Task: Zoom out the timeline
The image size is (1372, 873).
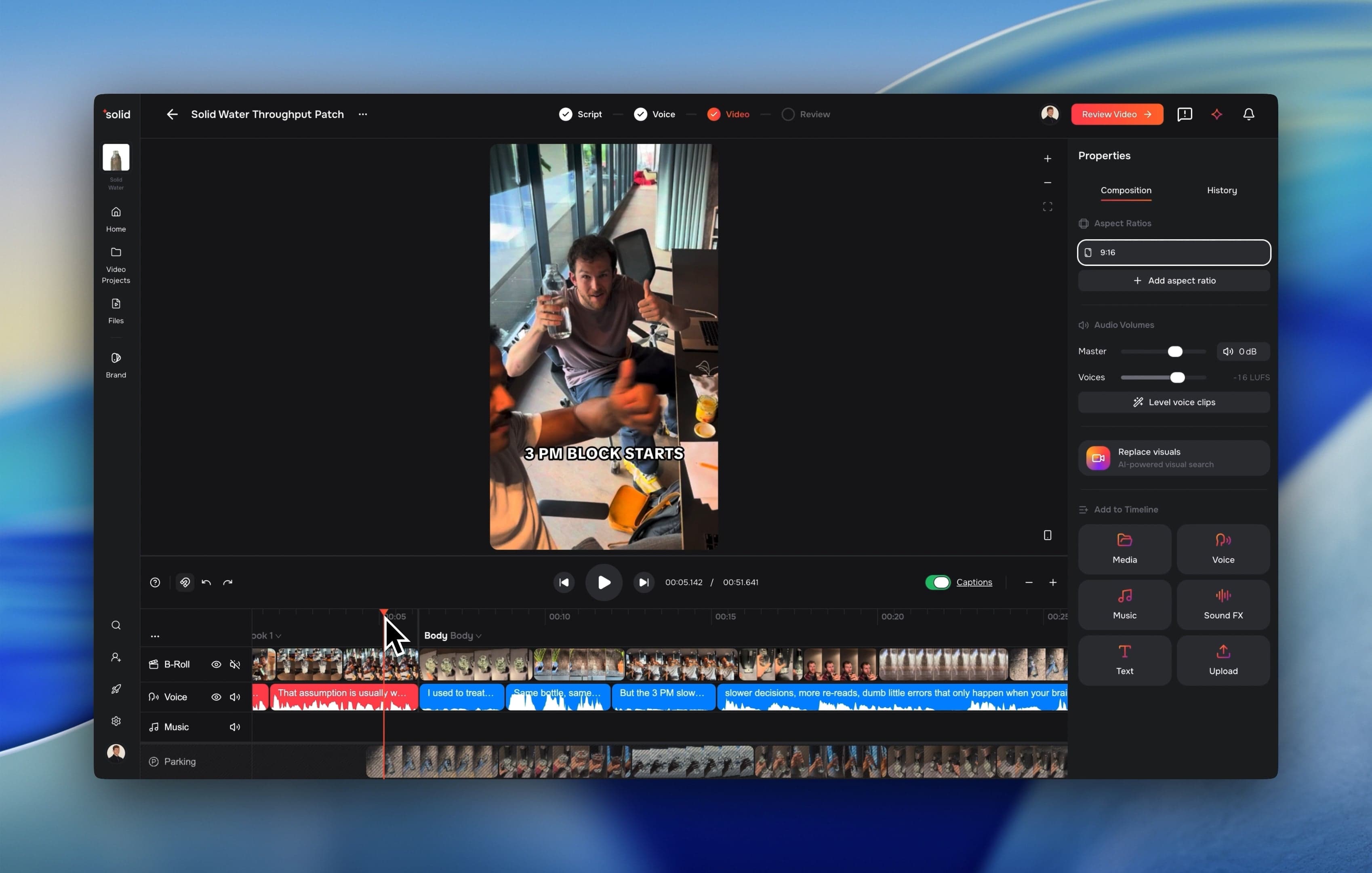Action: 1029,582
